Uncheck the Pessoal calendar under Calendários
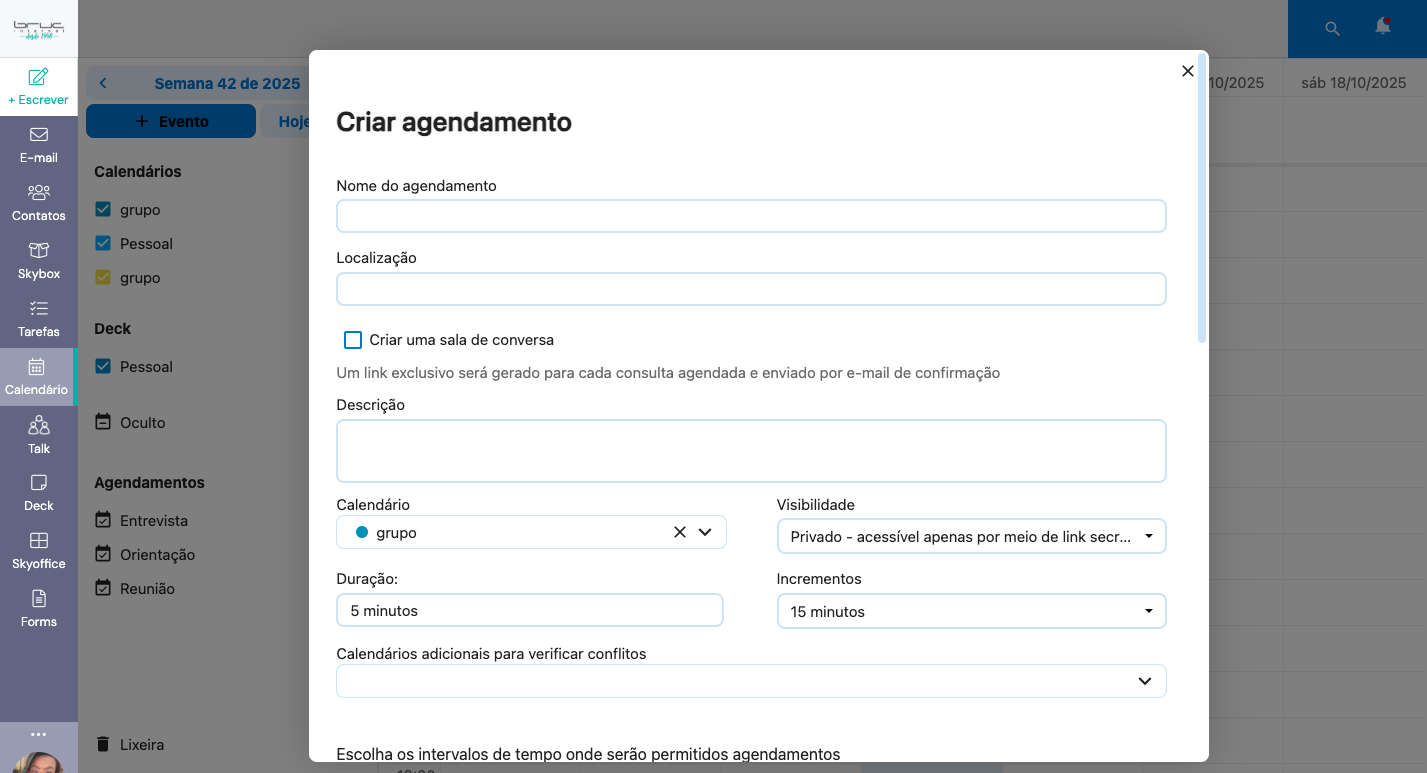 coord(103,243)
